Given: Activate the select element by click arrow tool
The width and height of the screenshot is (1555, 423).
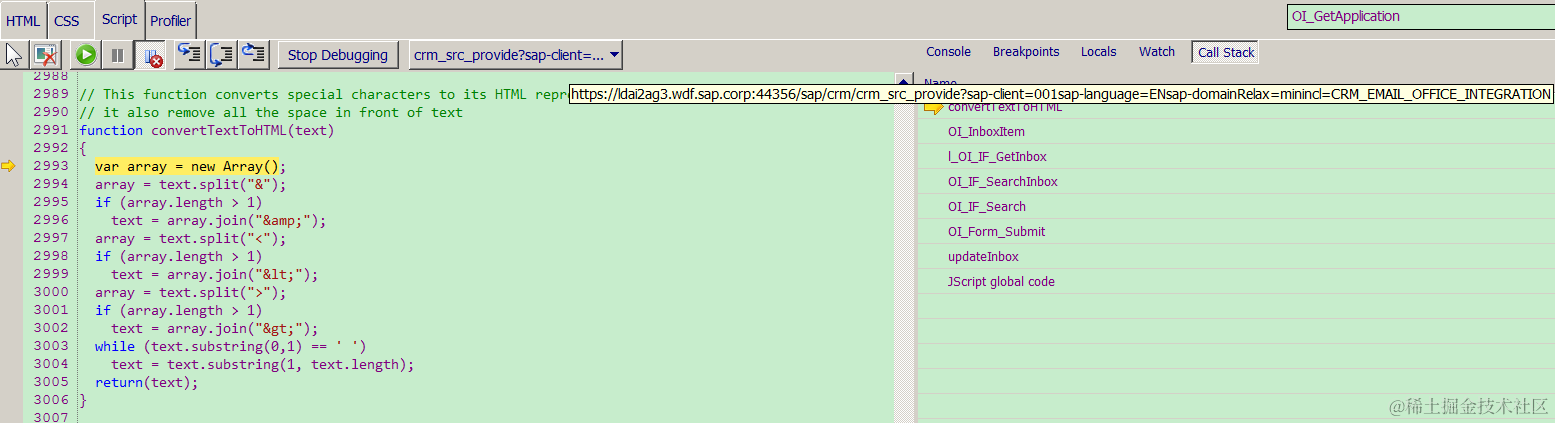Looking at the screenshot, I should point(15,55).
